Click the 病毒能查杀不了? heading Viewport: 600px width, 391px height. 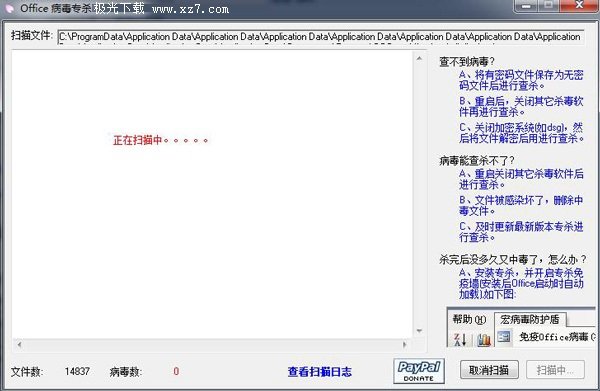(x=477, y=161)
